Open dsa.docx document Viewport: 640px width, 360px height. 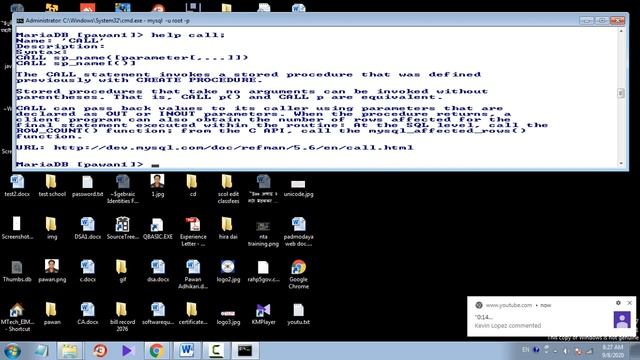click(158, 271)
